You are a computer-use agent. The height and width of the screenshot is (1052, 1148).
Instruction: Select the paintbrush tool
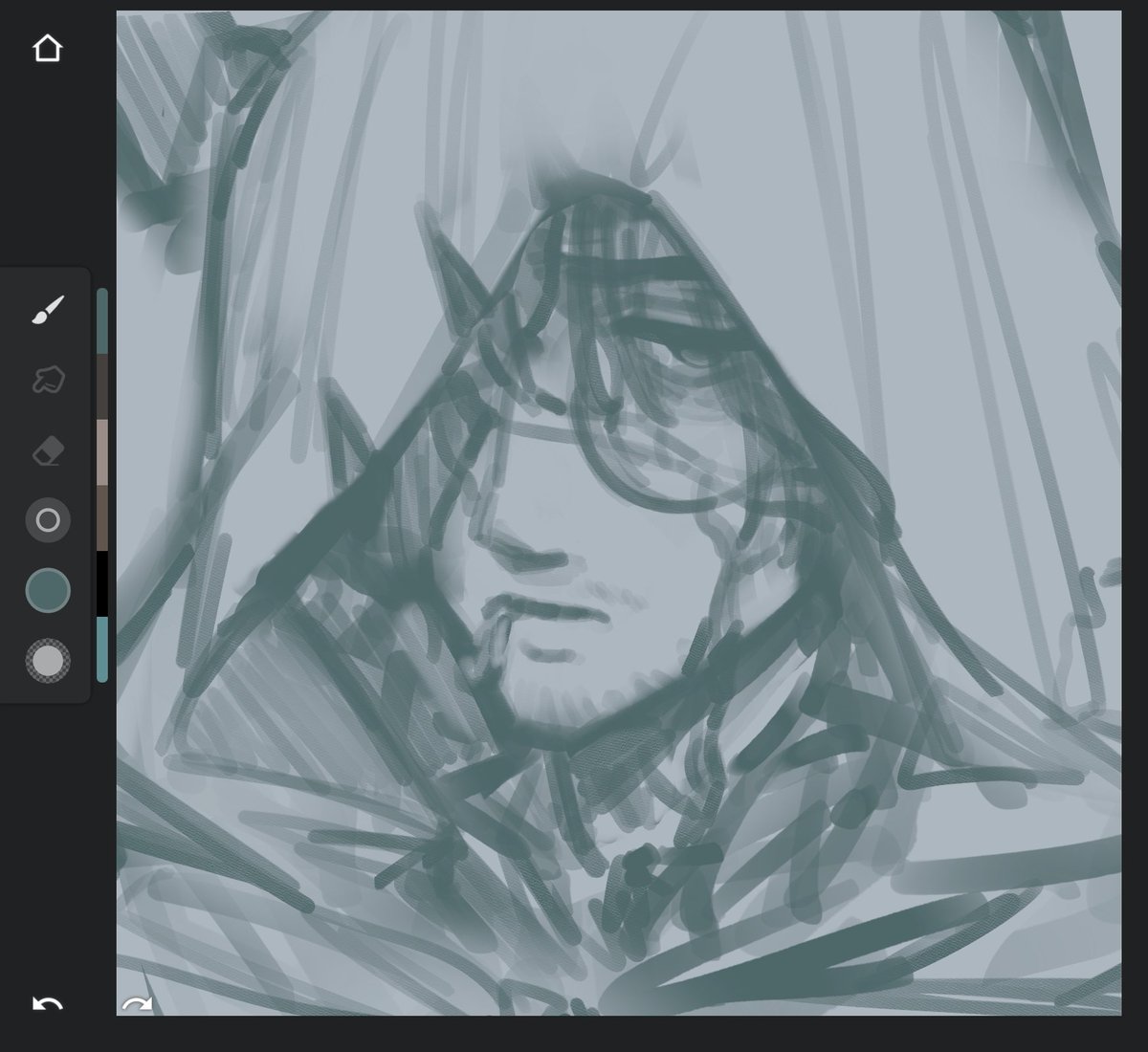tap(48, 311)
